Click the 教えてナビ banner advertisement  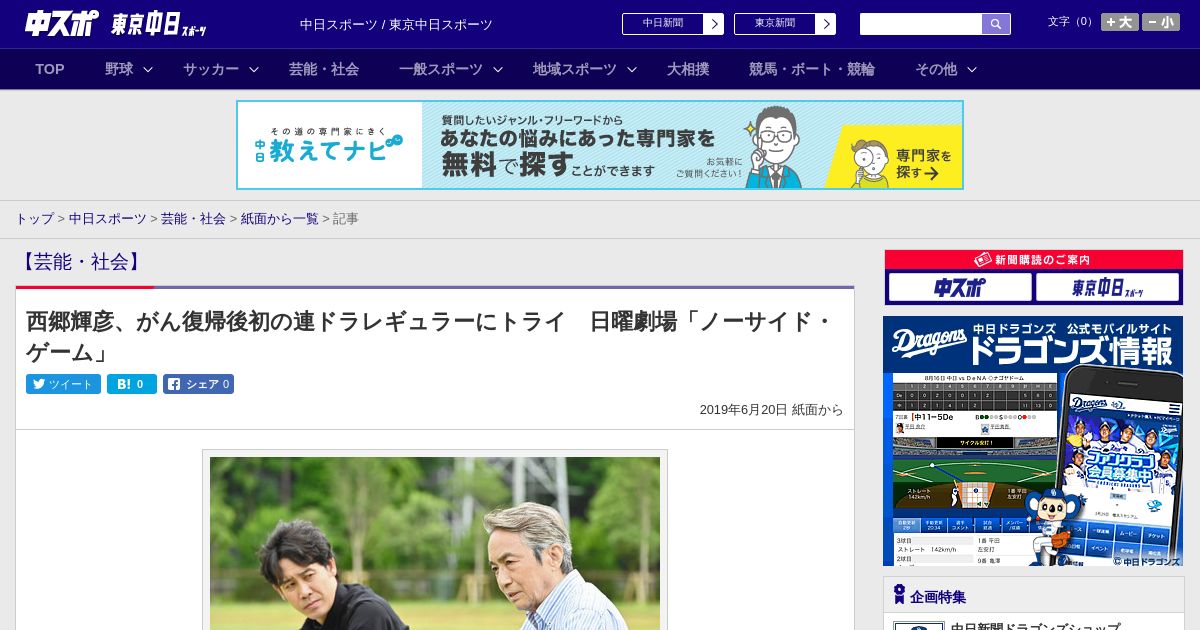click(x=600, y=145)
